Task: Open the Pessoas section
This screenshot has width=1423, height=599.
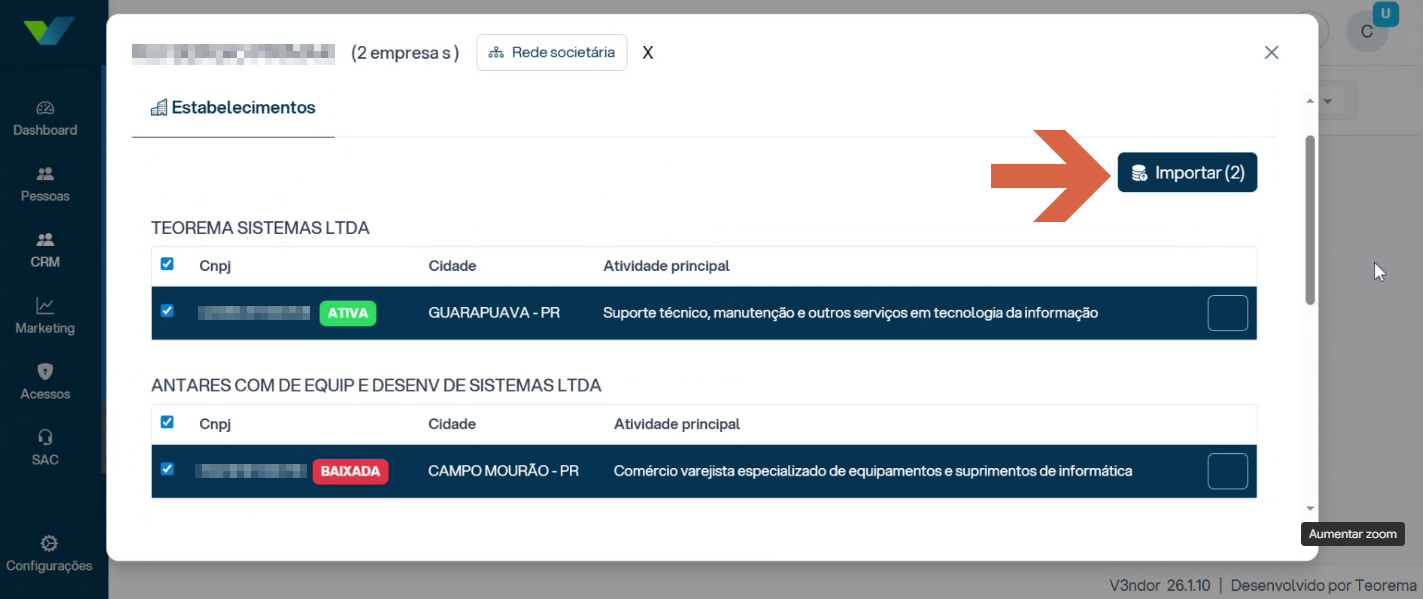Action: tap(45, 185)
